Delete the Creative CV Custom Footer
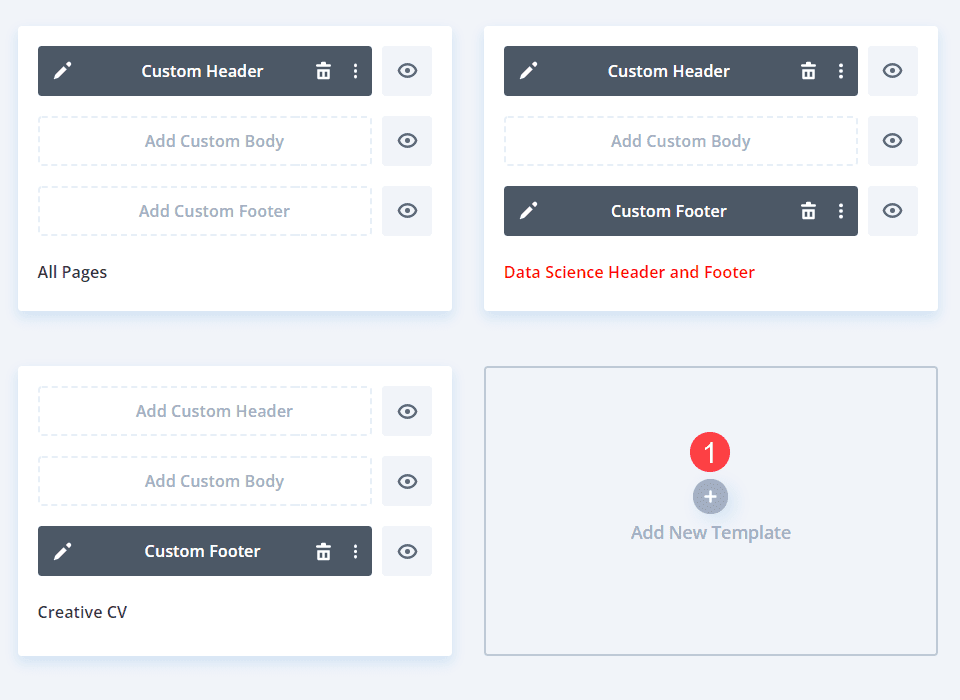Image resolution: width=960 pixels, height=700 pixels. [x=323, y=551]
